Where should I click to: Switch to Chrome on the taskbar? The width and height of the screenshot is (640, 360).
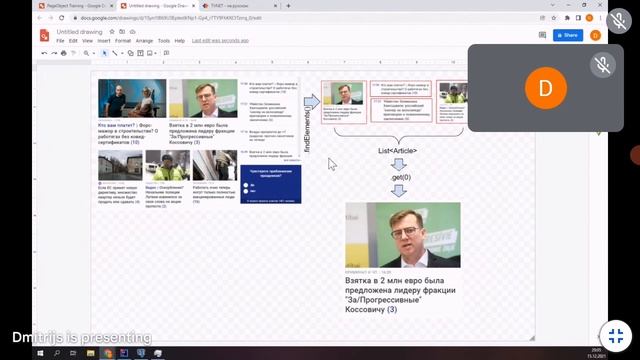coord(108,353)
